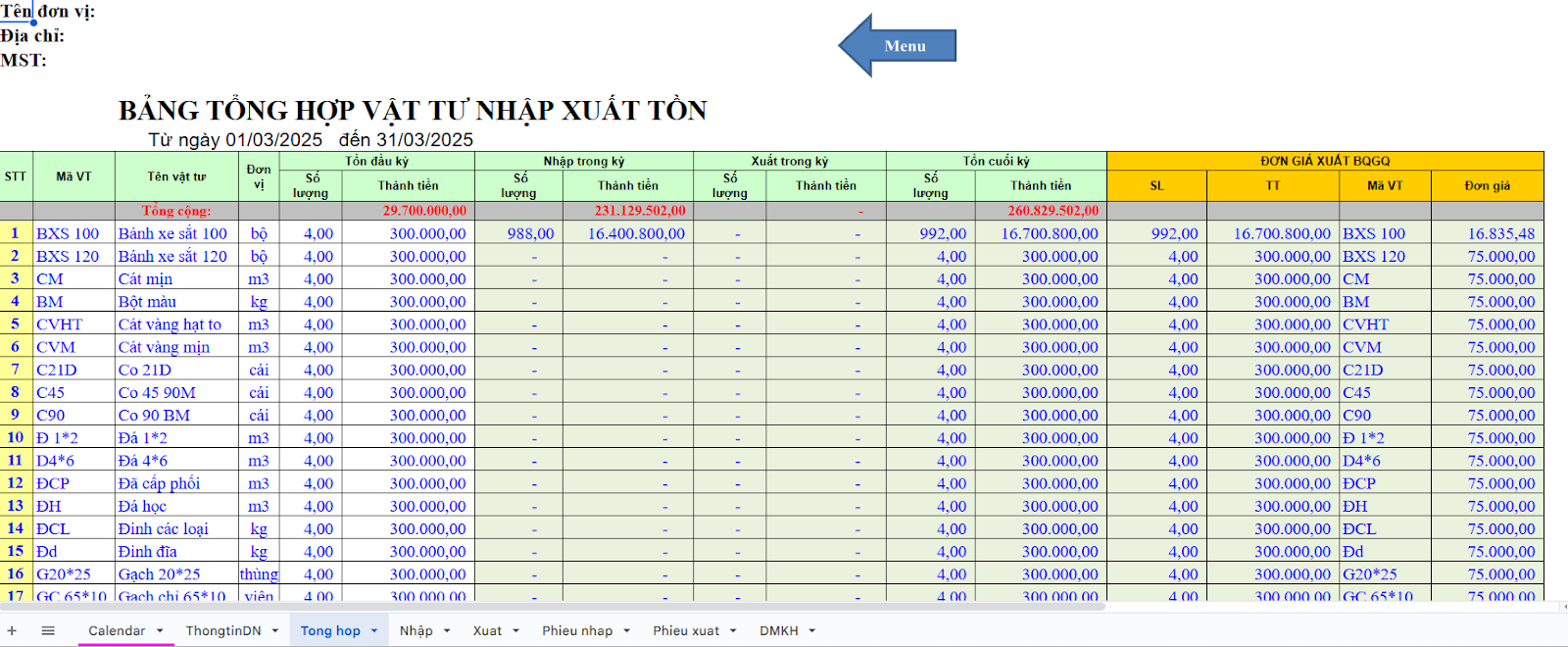
Task: Expand the ThongtinDN tab dropdown arrow
Action: tap(275, 630)
